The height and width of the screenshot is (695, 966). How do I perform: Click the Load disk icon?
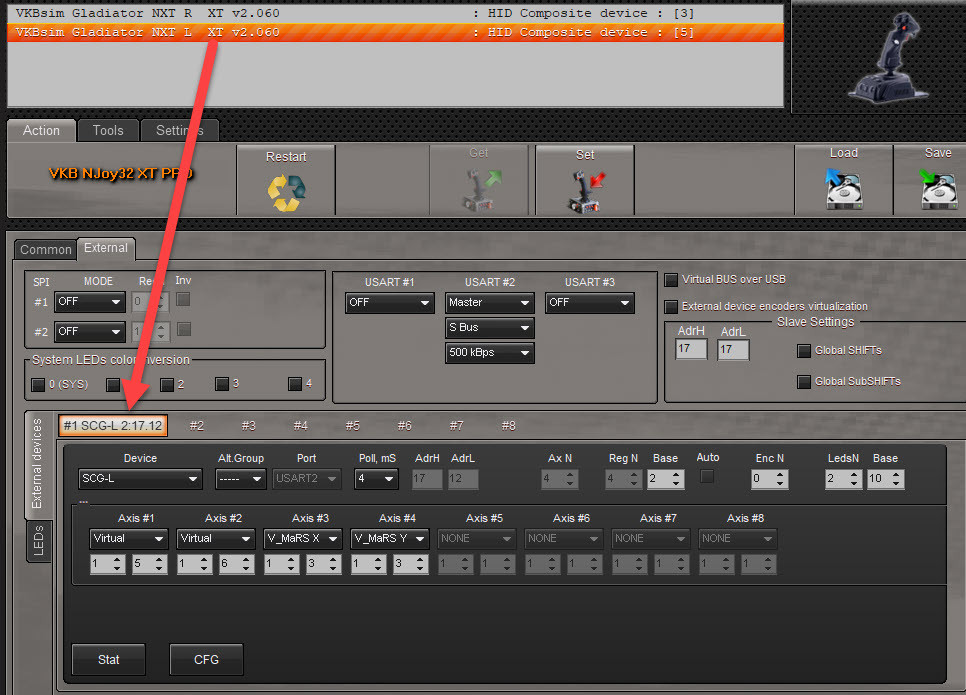tap(843, 189)
